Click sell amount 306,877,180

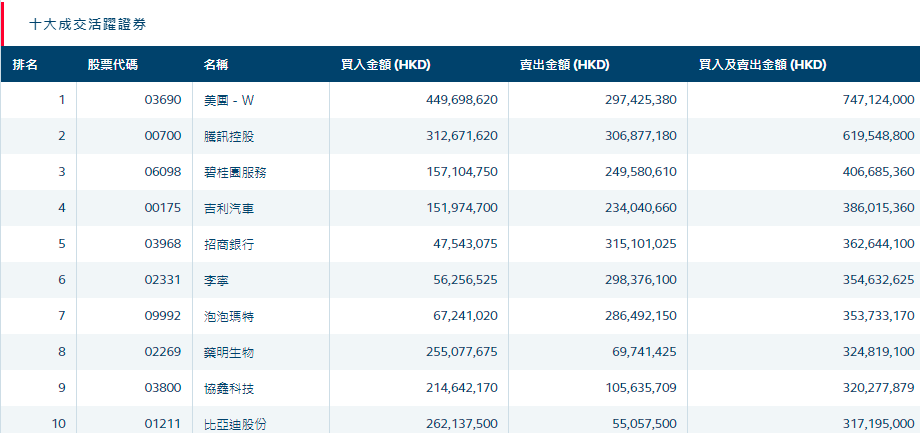click(x=641, y=136)
